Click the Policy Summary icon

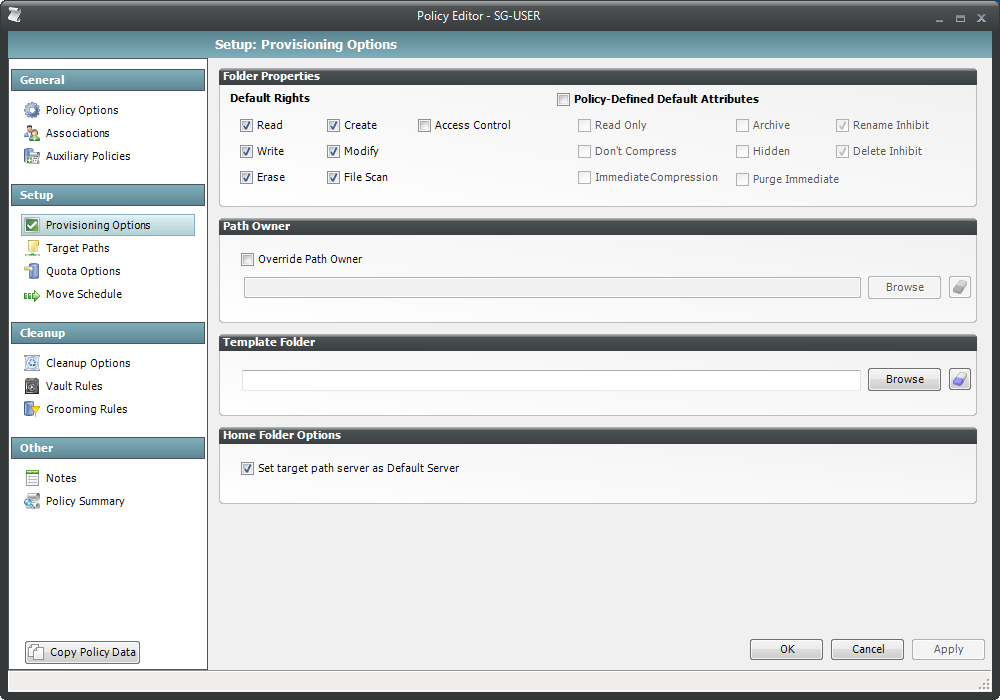(x=31, y=501)
